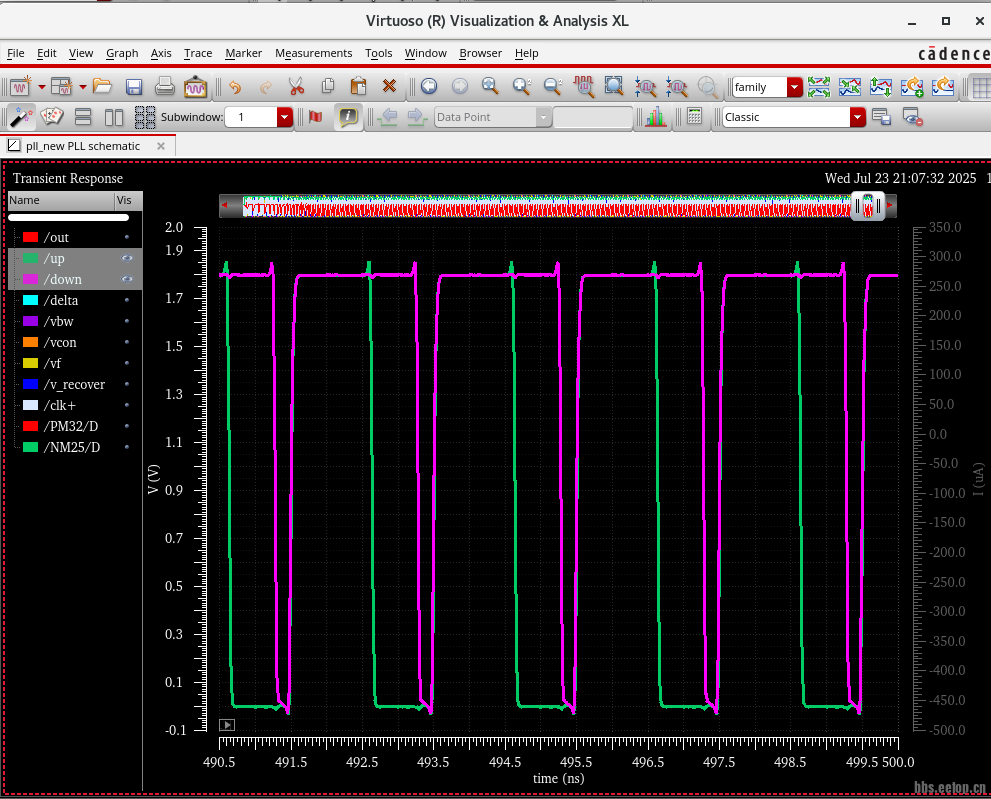The width and height of the screenshot is (991, 799).
Task: Select the /v_recover trace row
Action: click(75, 384)
